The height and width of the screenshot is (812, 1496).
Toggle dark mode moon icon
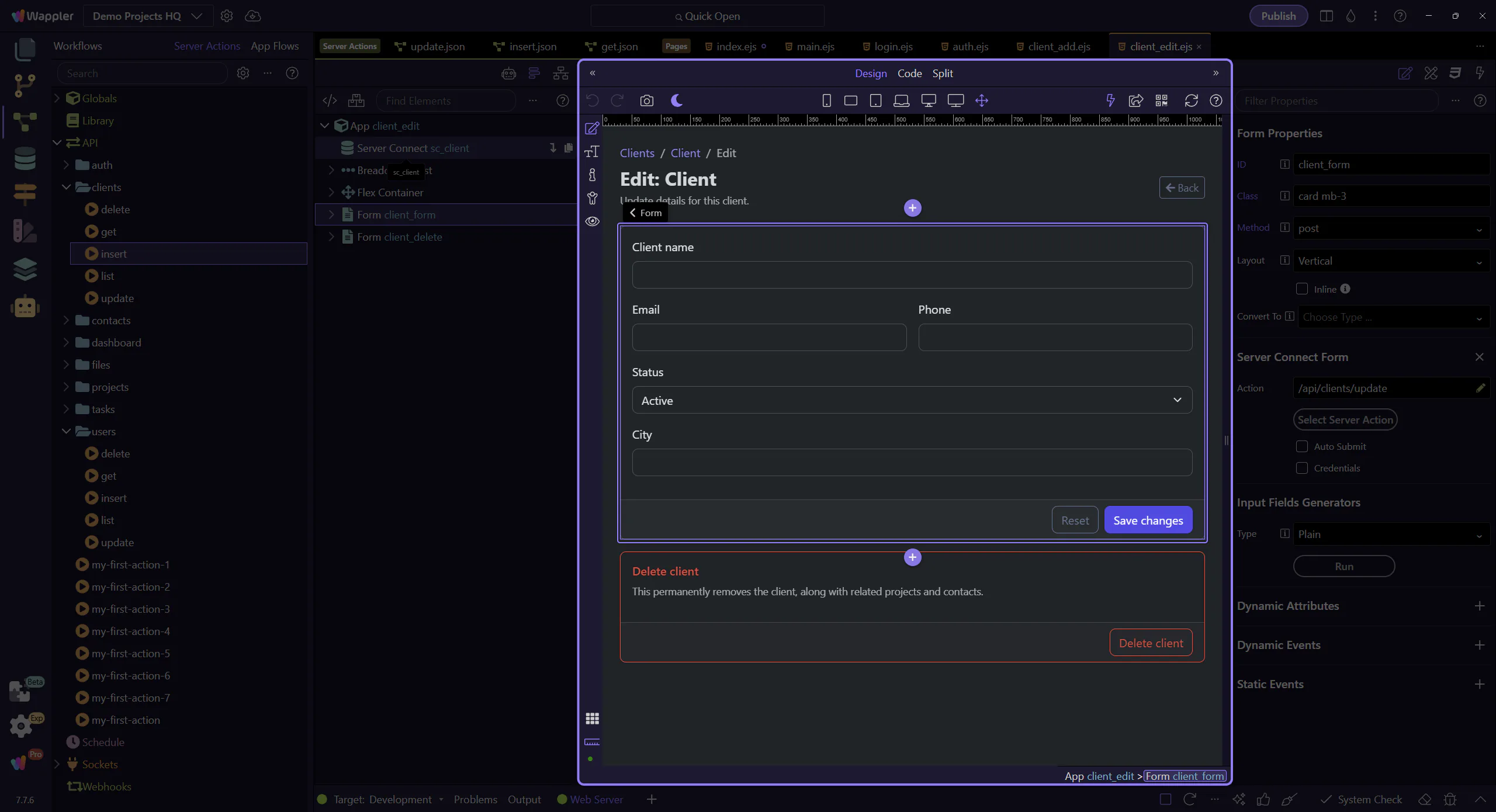click(x=677, y=100)
